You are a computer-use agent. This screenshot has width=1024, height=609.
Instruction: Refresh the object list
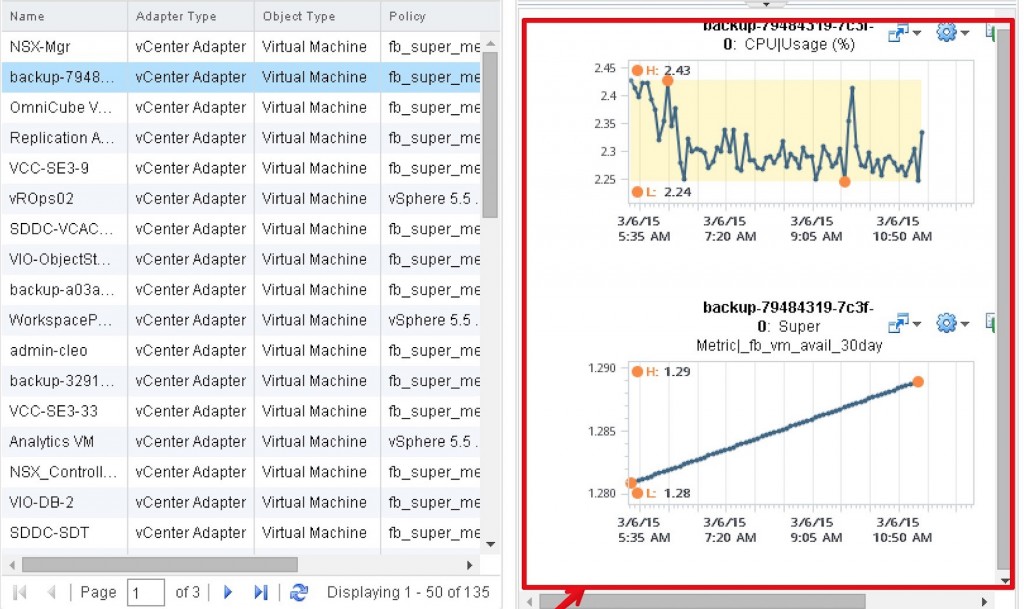tap(298, 592)
